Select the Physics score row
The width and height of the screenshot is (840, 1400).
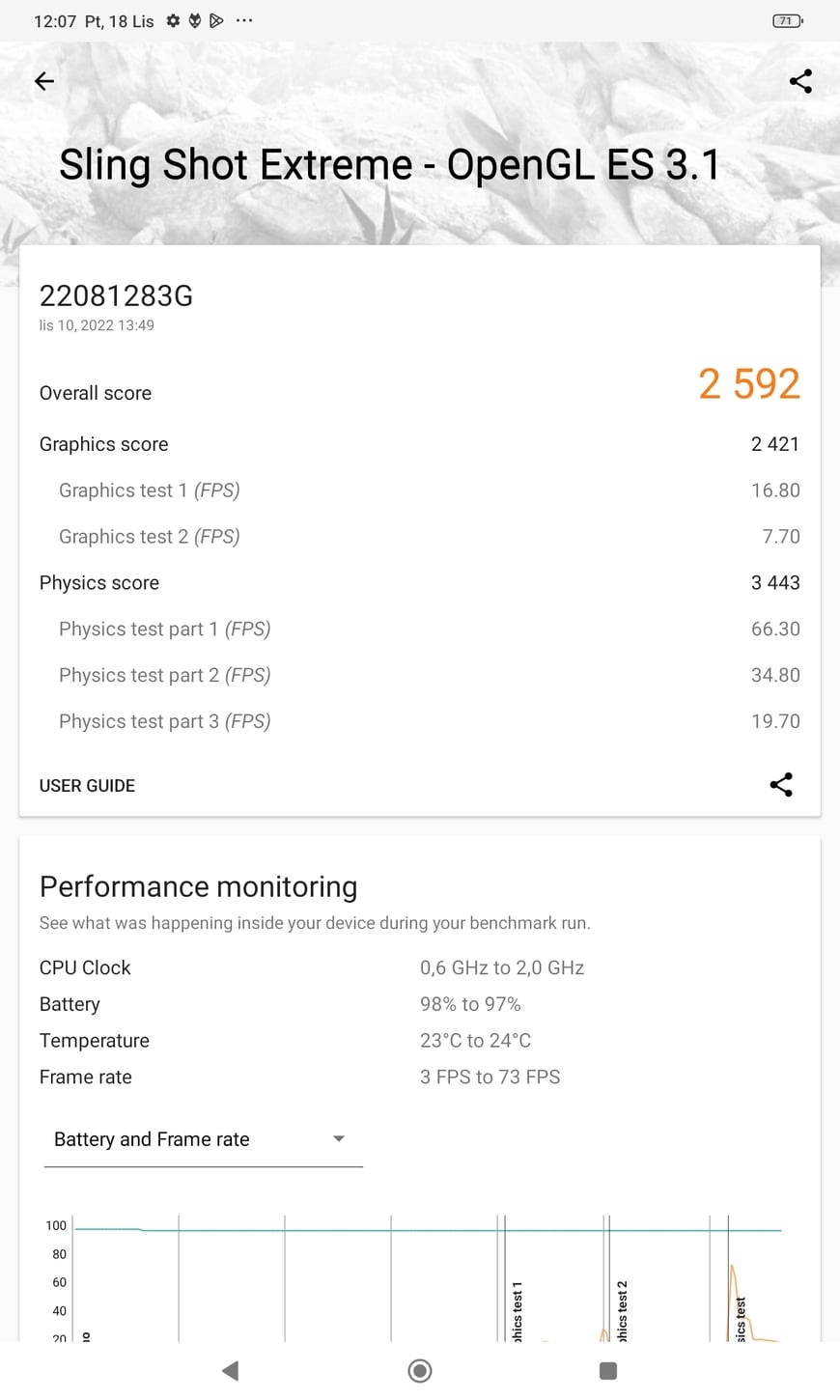pos(419,583)
